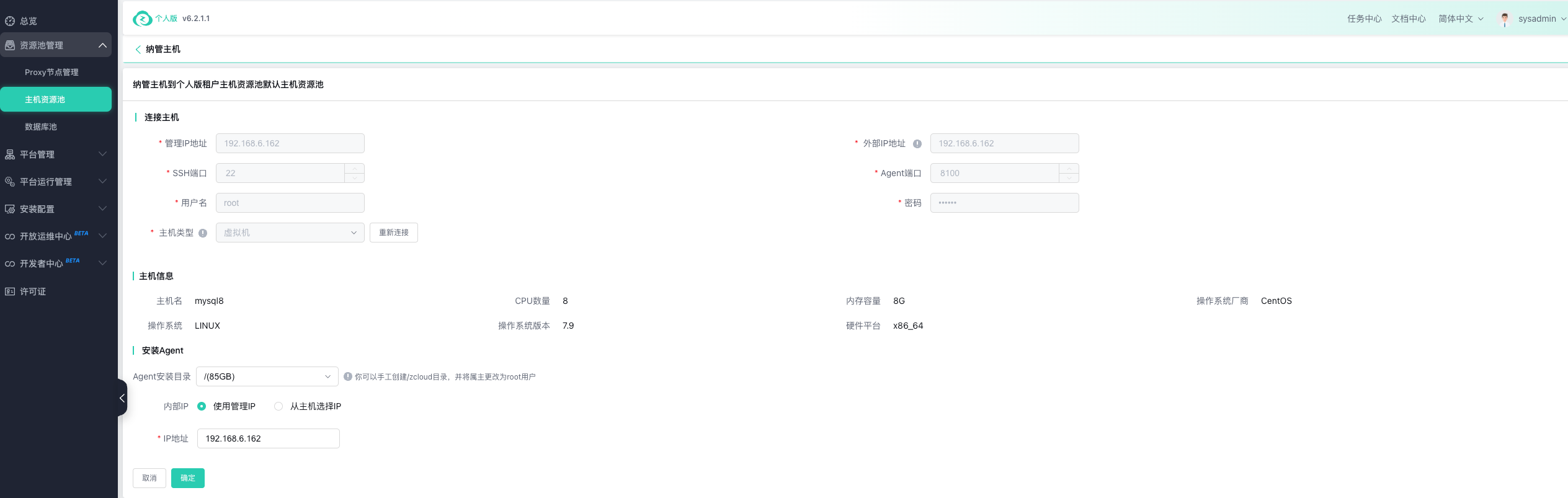Click the info icon next to 主机类型

tap(203, 233)
